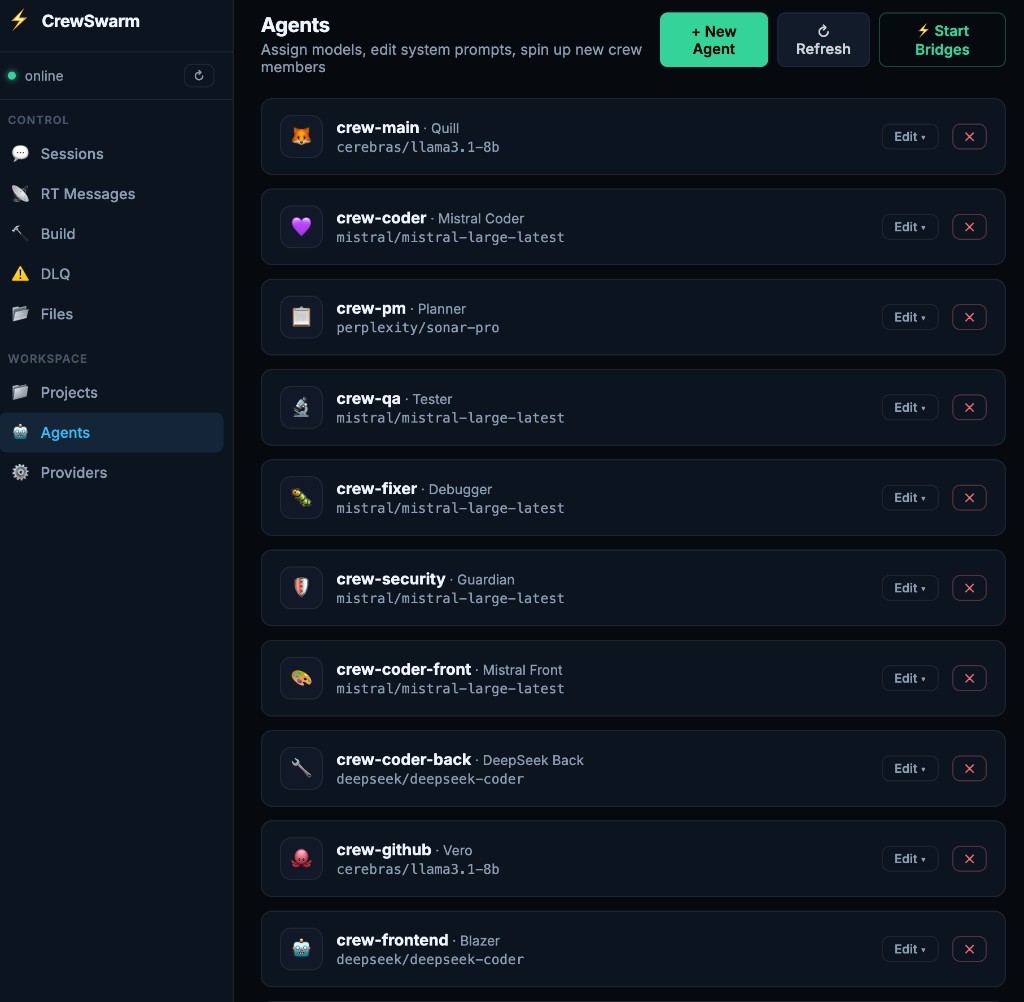Viewport: 1024px width, 1002px height.
Task: Open the Edit dropdown for crew-coder
Action: coord(909,227)
